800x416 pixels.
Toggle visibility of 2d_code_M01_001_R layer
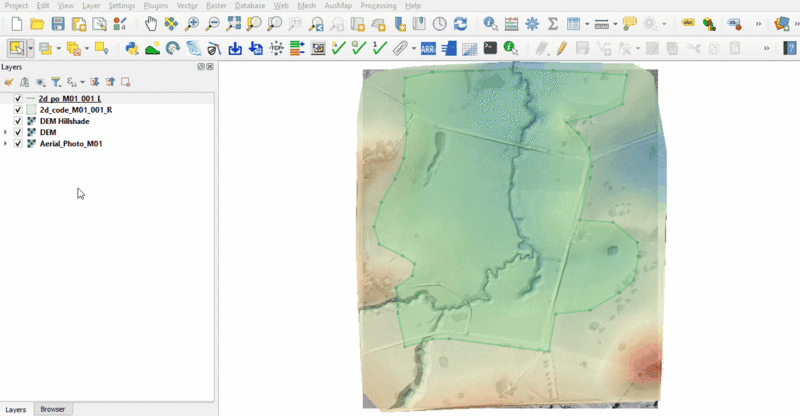coord(18,110)
